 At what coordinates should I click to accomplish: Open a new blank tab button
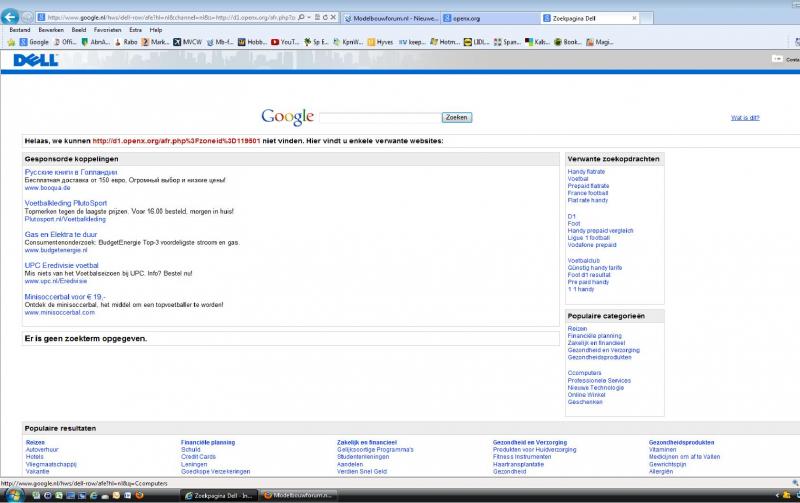(647, 18)
